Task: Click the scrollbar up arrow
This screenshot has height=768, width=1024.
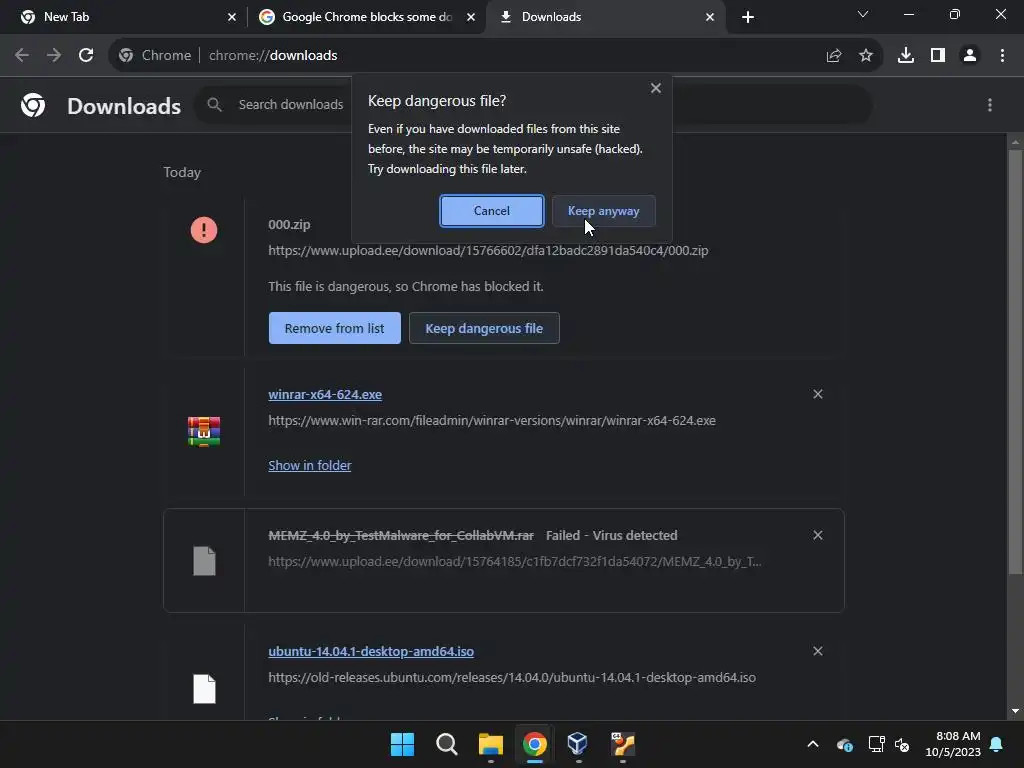Action: 1015,142
